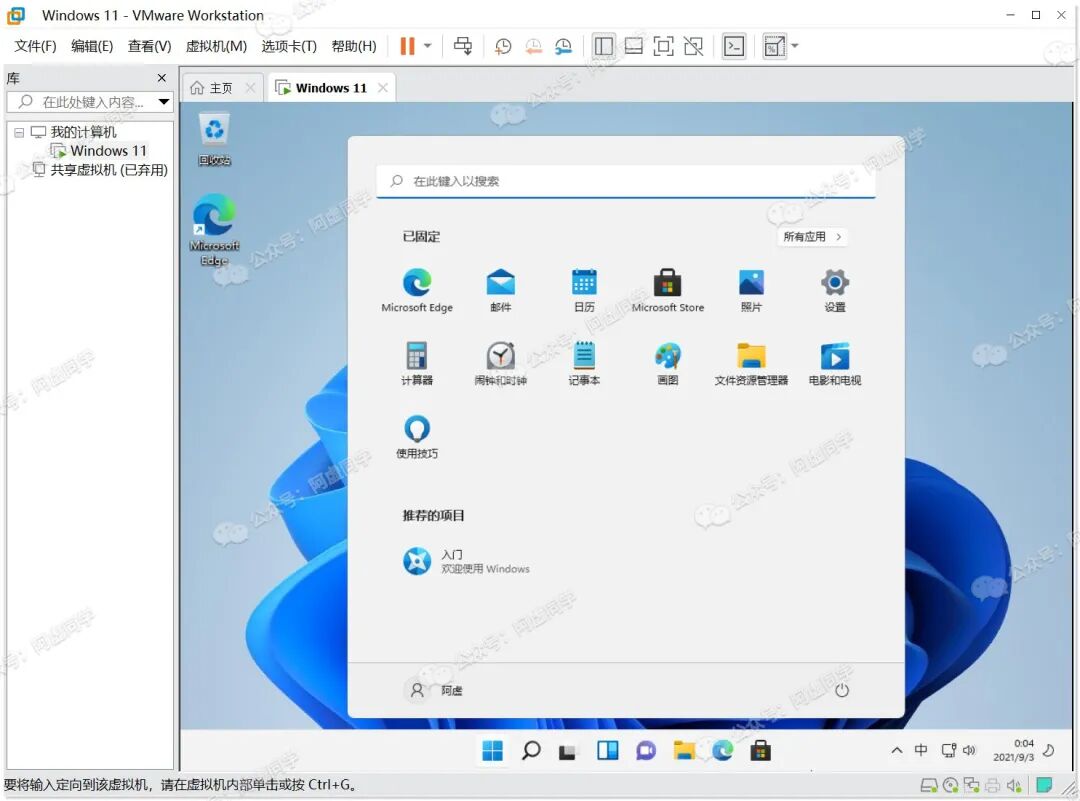This screenshot has height=801, width=1080.
Task: Open 所有应用 all apps list
Action: click(812, 236)
